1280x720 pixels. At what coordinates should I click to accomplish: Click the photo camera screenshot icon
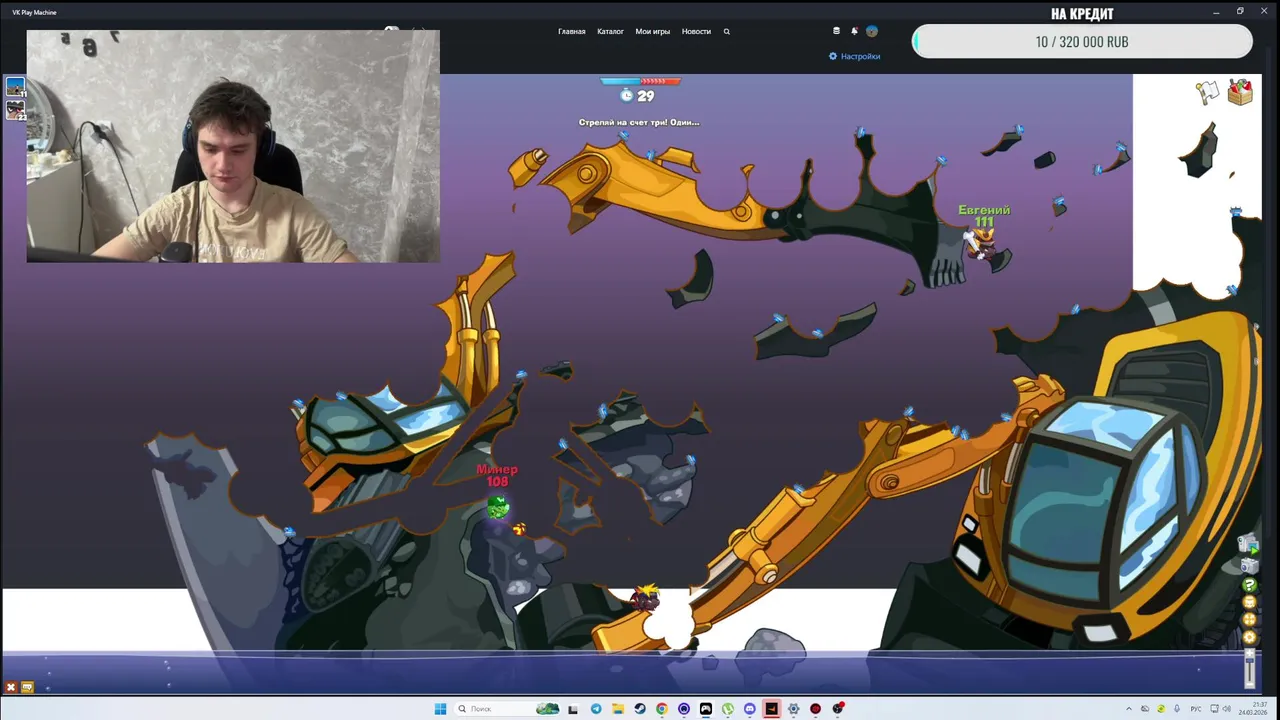click(x=1249, y=566)
